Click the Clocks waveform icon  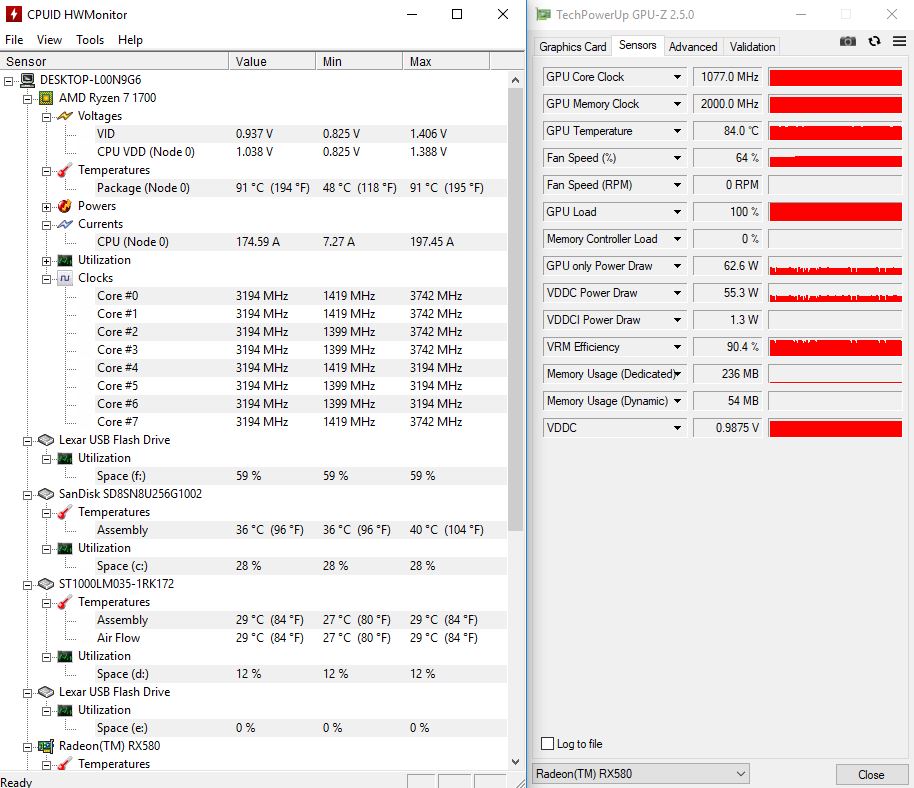[x=65, y=278]
